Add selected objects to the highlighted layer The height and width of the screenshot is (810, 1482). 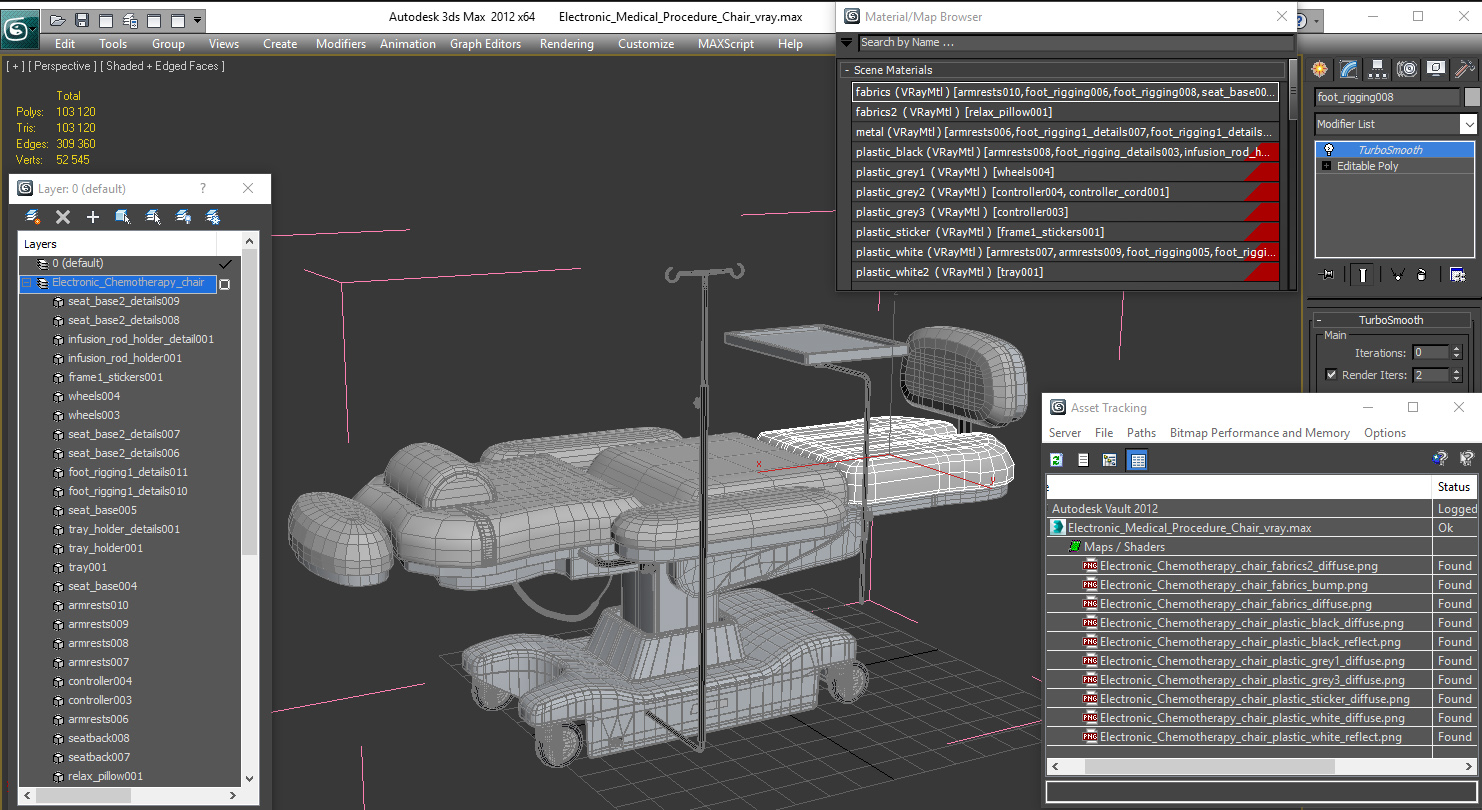(x=93, y=217)
